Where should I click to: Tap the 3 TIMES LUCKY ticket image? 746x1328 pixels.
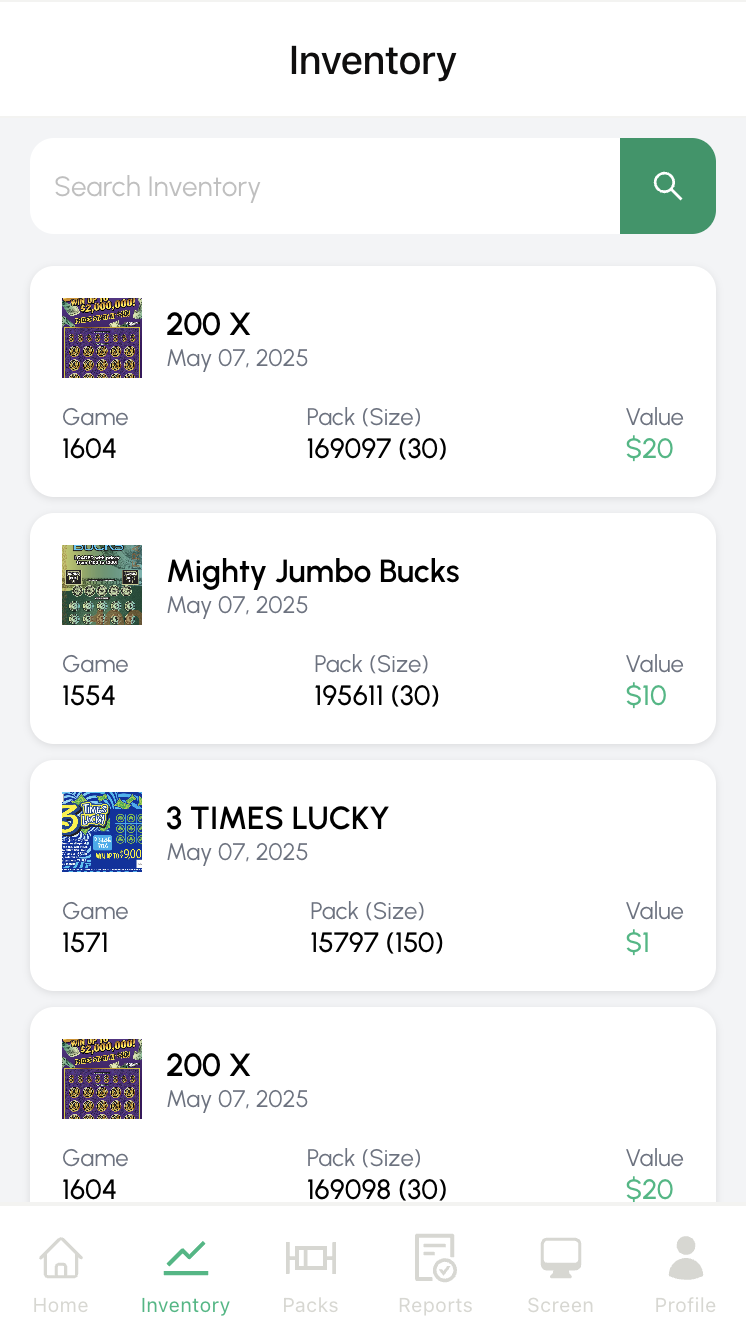[102, 832]
